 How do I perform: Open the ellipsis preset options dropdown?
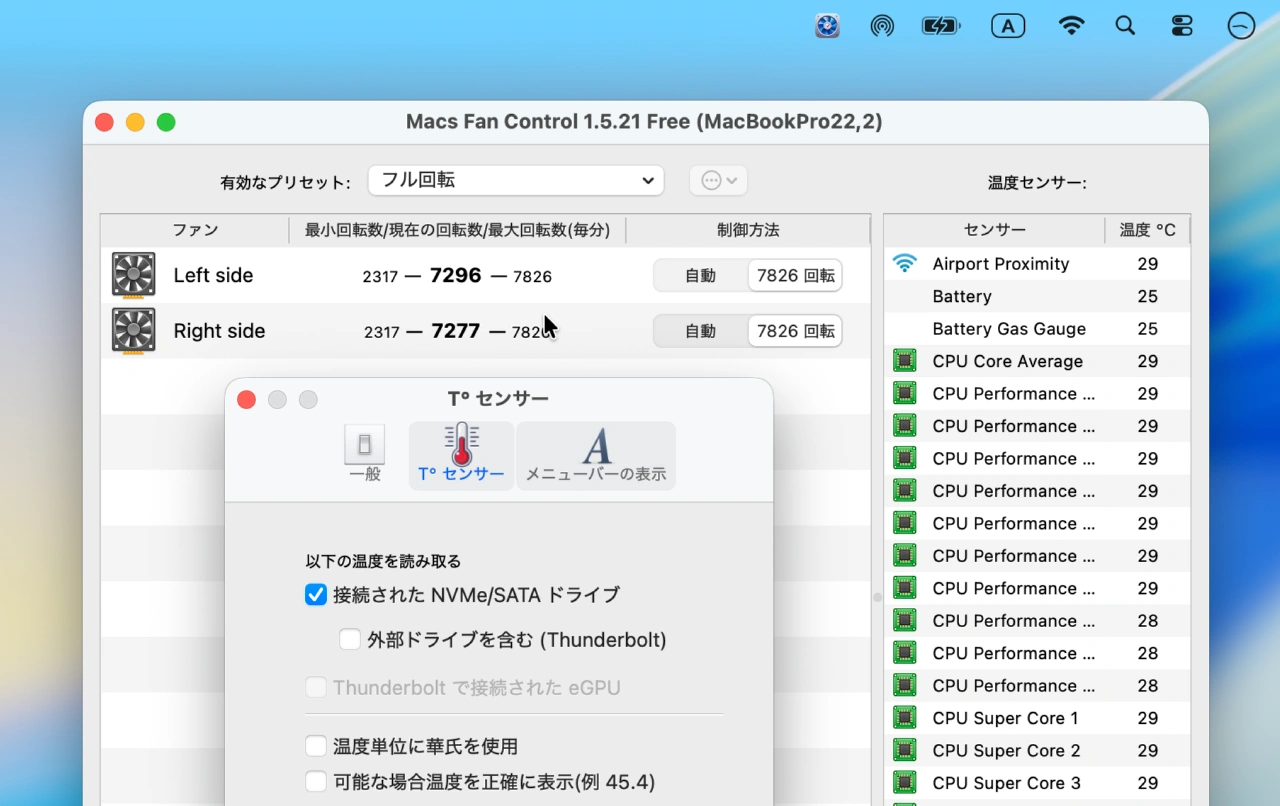pos(718,181)
